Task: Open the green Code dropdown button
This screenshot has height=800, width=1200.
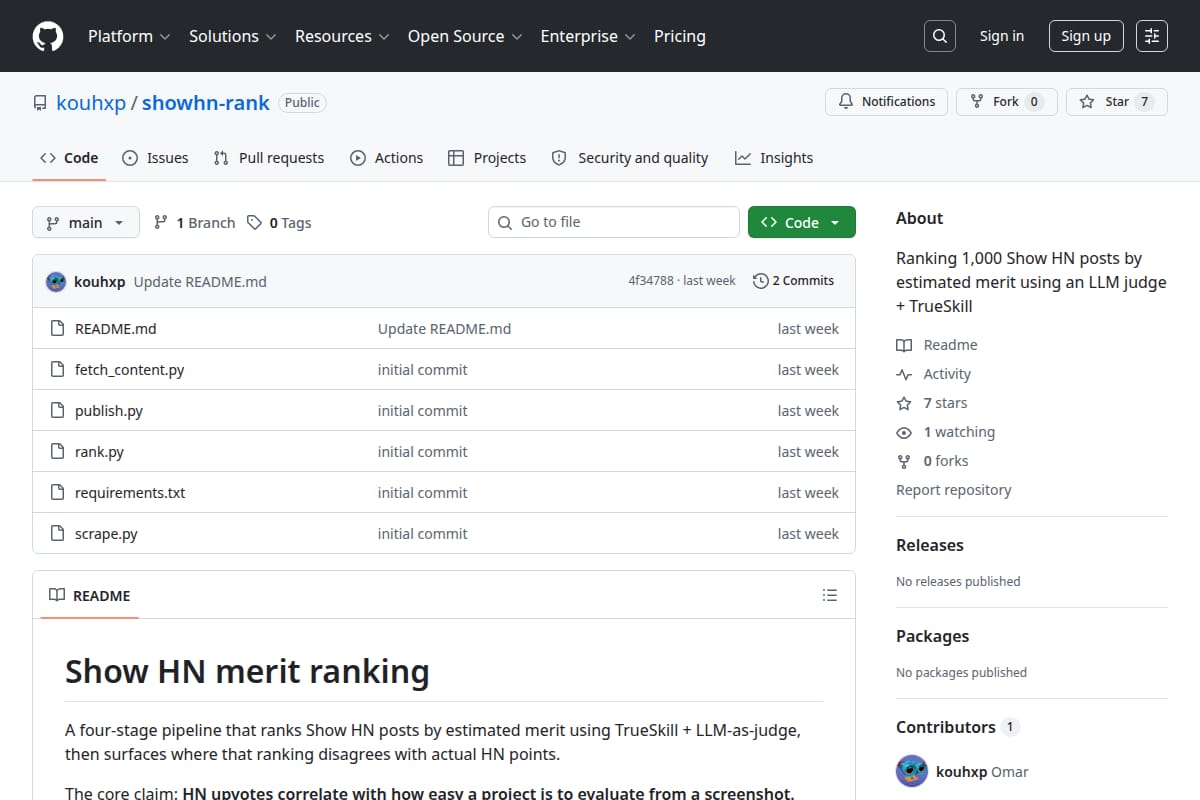Action: (802, 222)
